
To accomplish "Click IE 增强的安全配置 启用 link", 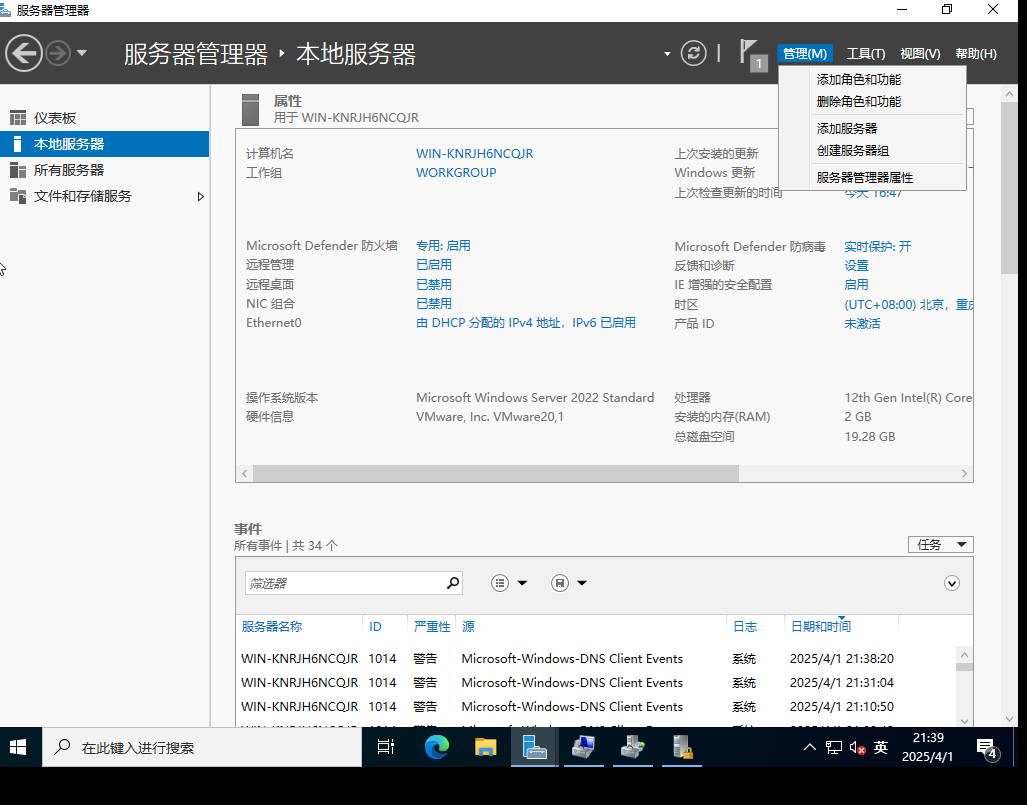I will (856, 284).
